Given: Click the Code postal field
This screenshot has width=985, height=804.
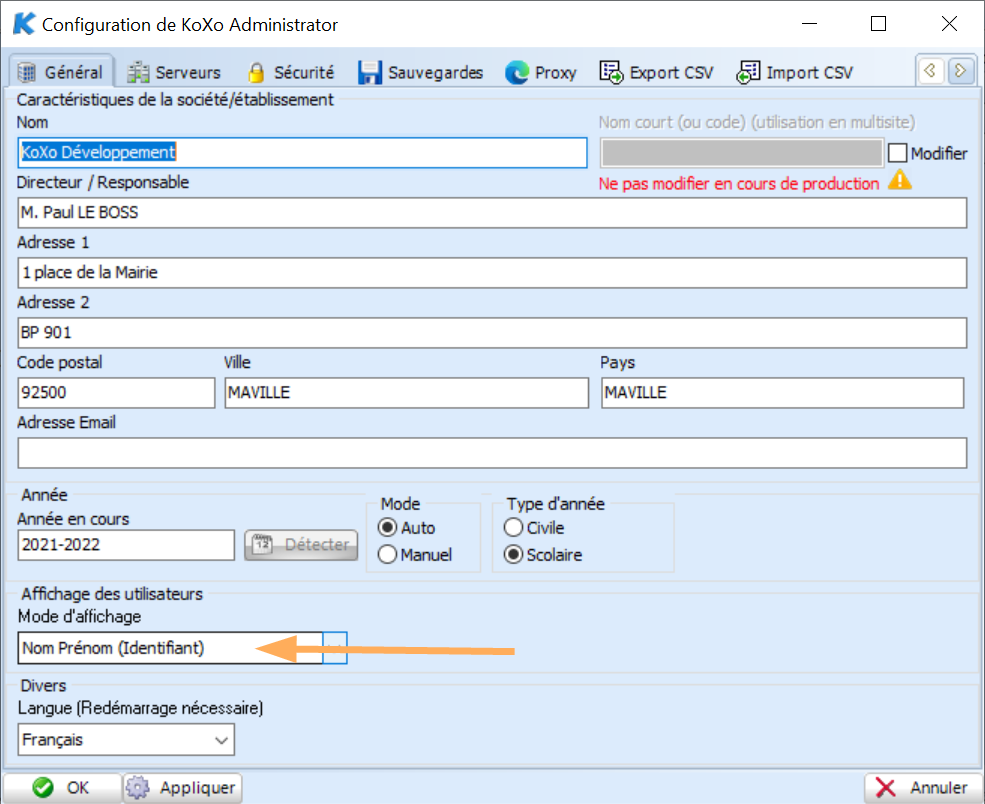Looking at the screenshot, I should tap(116, 393).
